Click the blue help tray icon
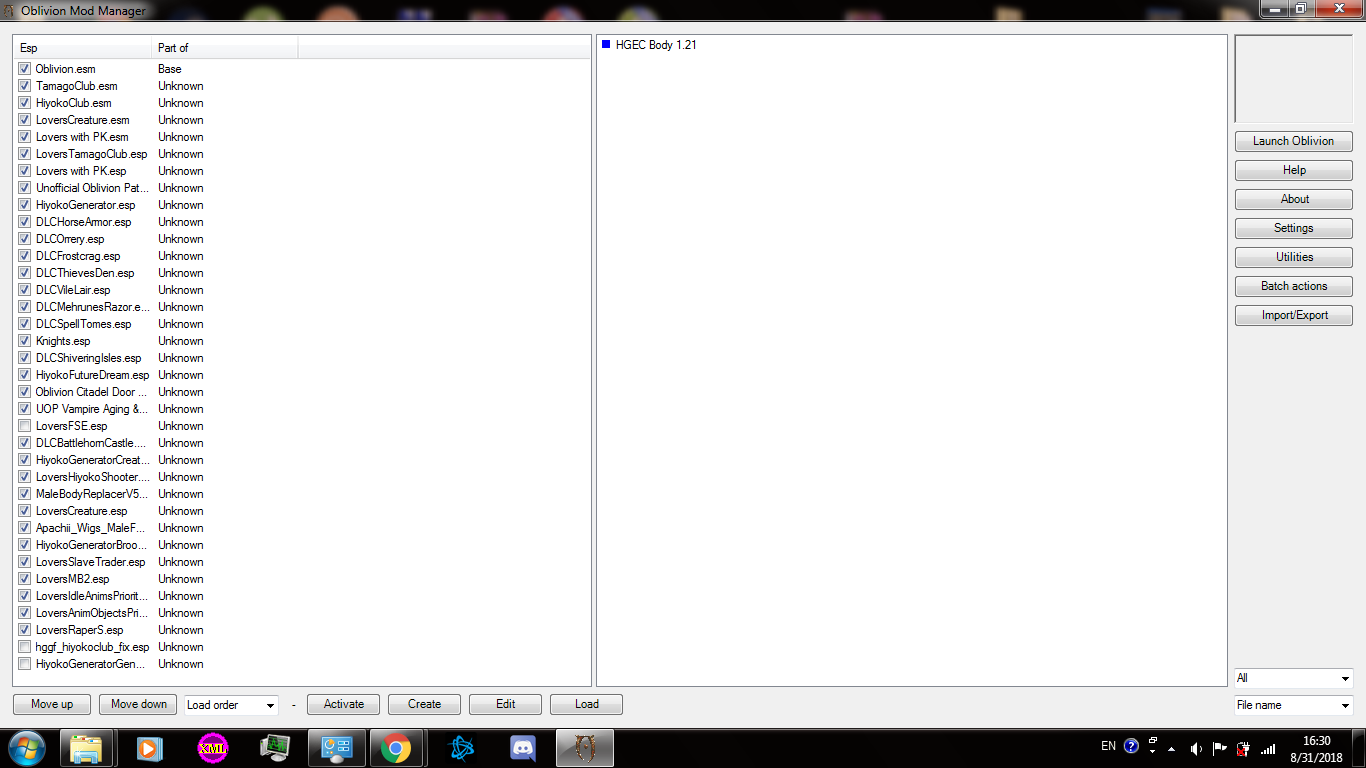This screenshot has height=768, width=1366. [1131, 747]
